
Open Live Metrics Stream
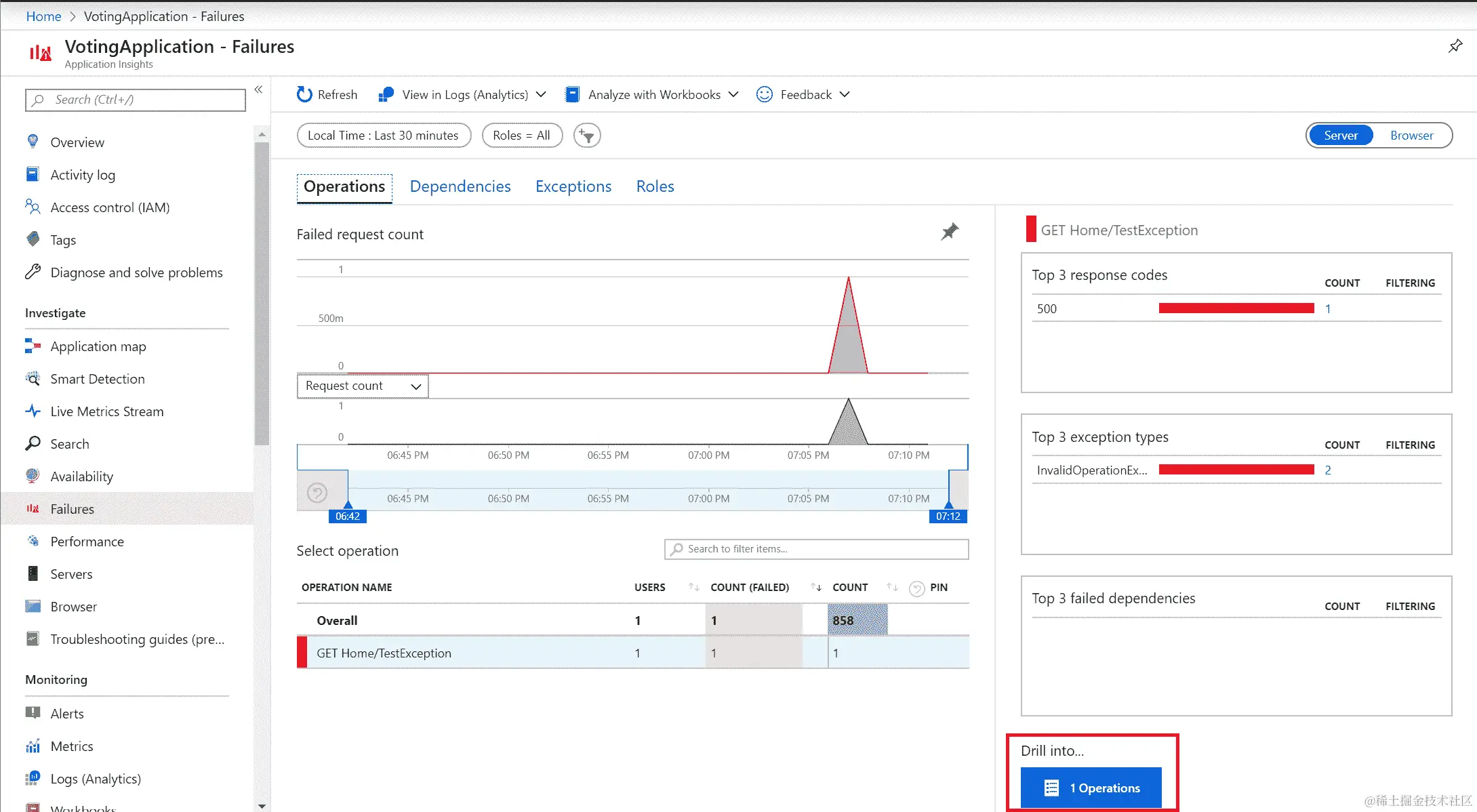pos(106,411)
